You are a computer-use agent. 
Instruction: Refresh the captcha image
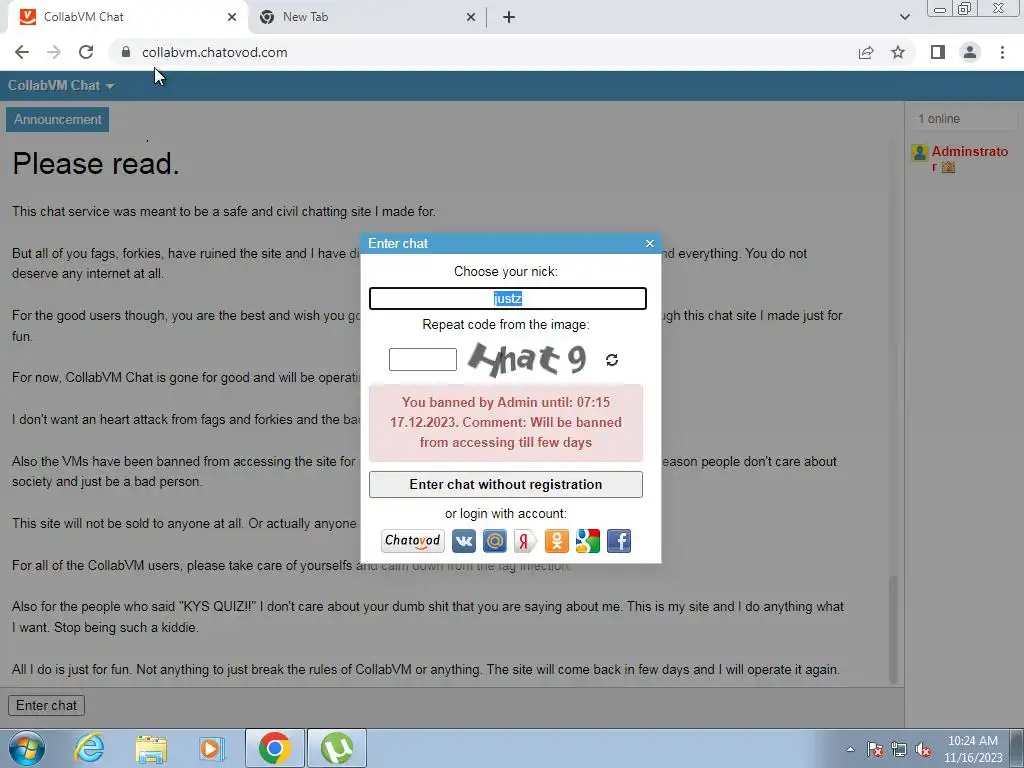(x=612, y=360)
